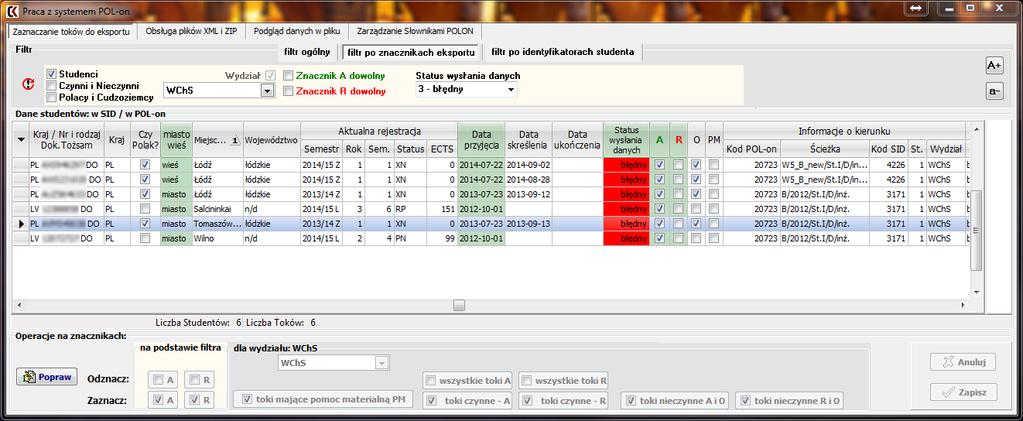
Task: Toggle R marker checkbox in Tomaszów row
Action: 679,224
